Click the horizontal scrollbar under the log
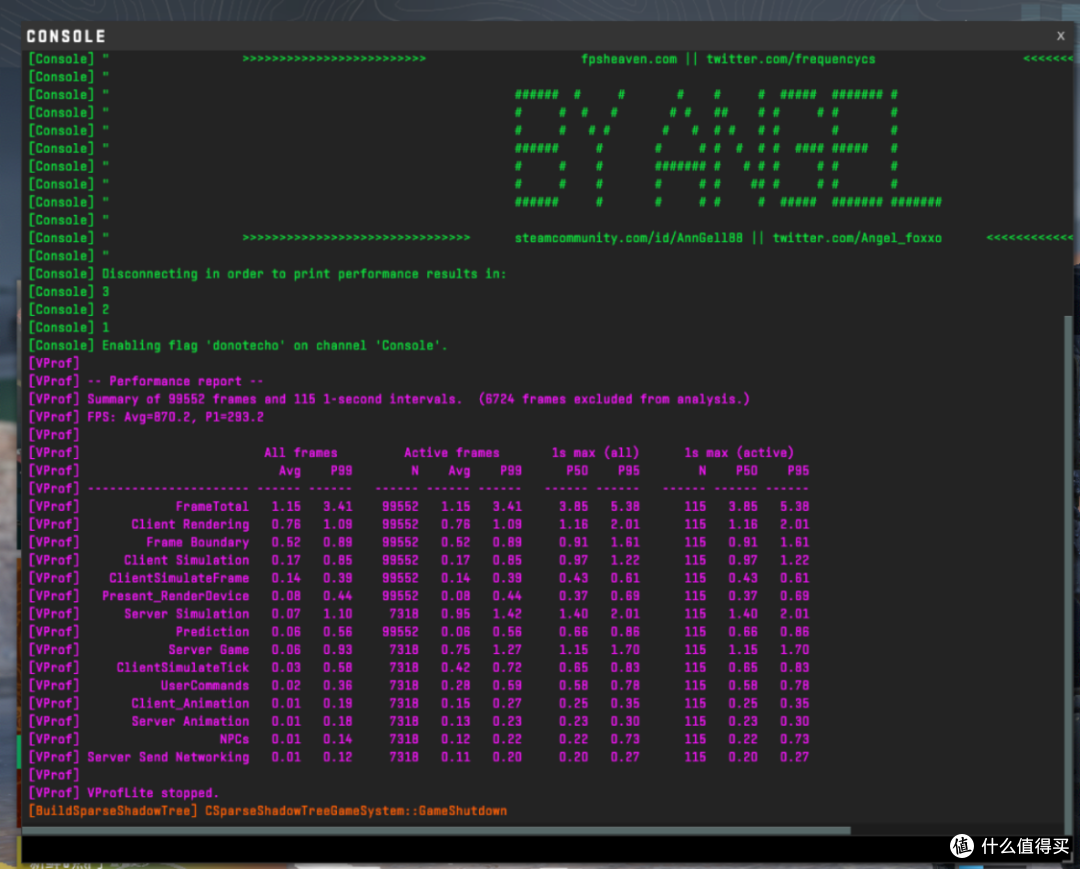Screen dimensions: 1080x869 pos(437,830)
